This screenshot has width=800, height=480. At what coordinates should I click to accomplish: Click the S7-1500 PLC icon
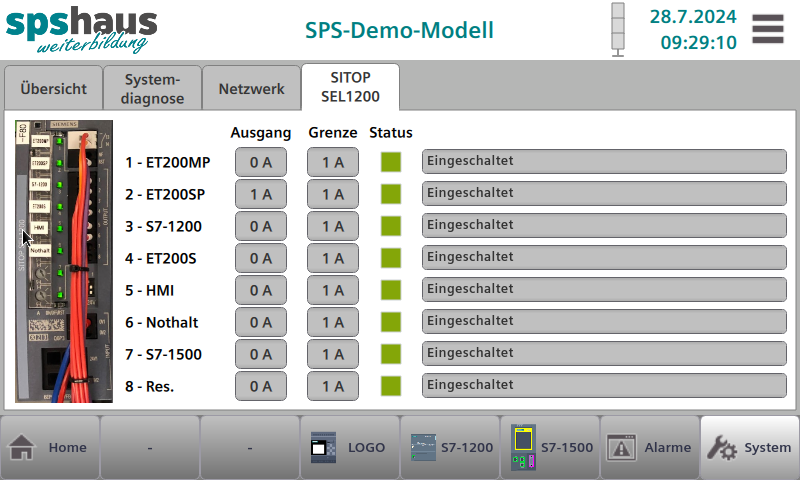523,447
